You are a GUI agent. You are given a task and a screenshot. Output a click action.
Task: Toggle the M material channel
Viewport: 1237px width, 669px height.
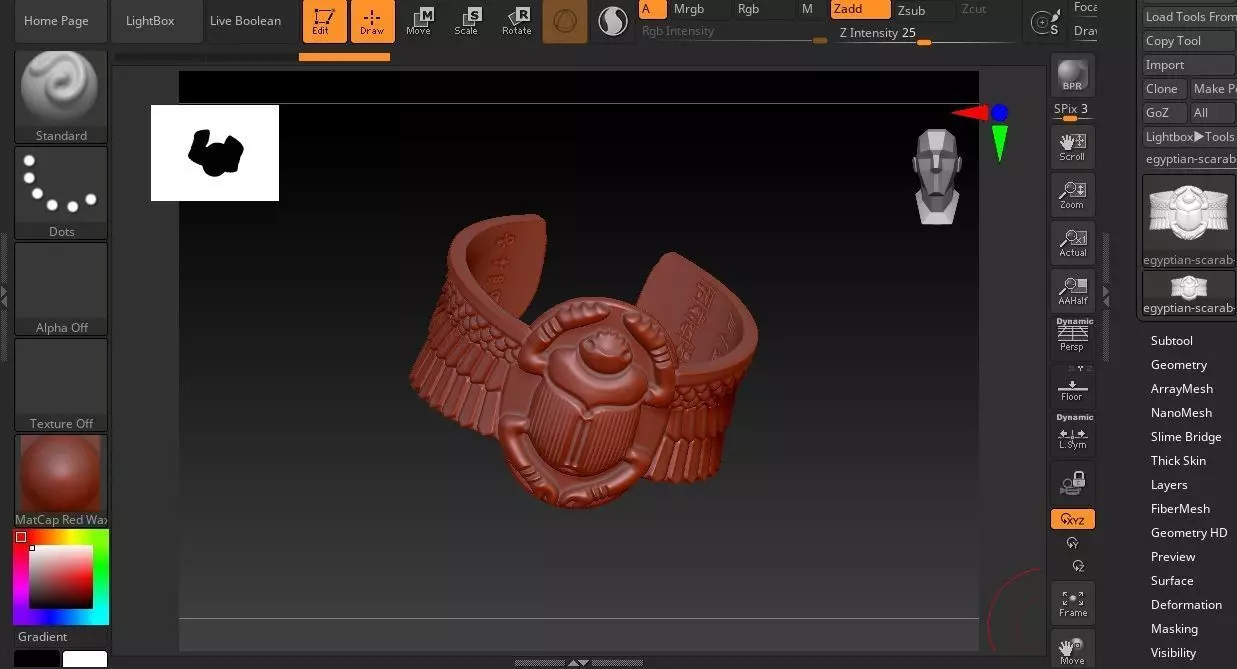coord(808,9)
